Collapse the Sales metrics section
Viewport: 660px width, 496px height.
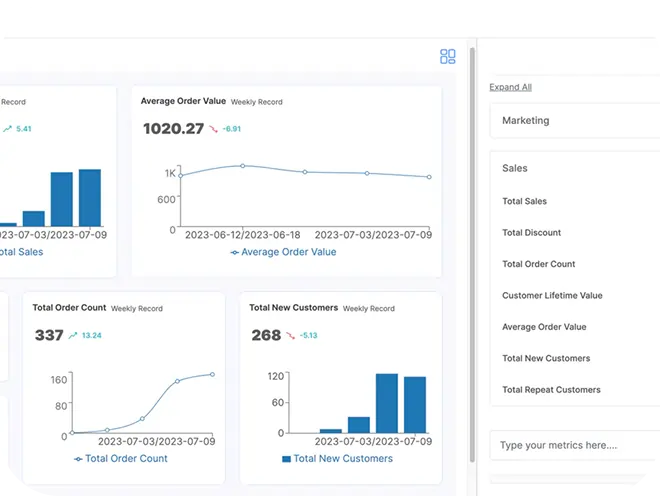[515, 169]
